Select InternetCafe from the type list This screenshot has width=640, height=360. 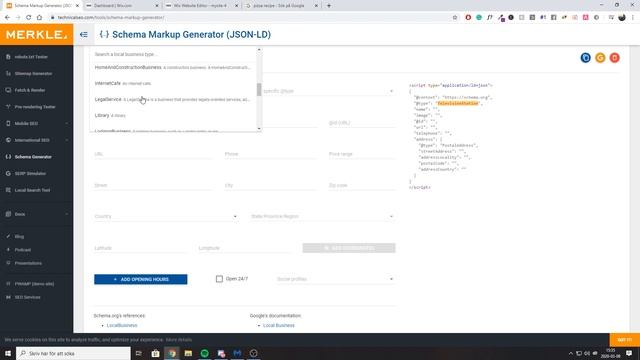click(x=173, y=83)
